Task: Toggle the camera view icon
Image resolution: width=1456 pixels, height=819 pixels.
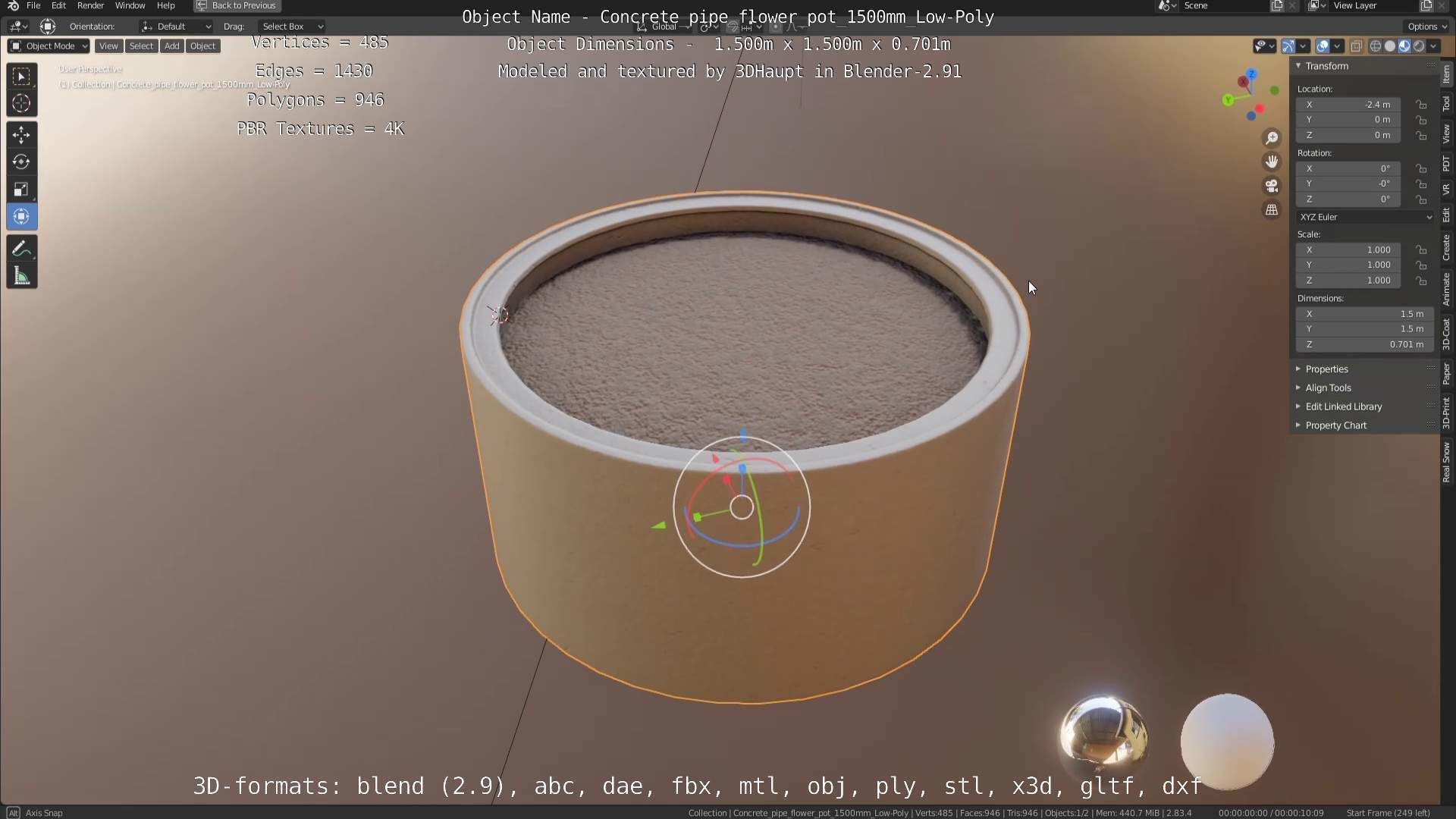Action: tap(1272, 186)
